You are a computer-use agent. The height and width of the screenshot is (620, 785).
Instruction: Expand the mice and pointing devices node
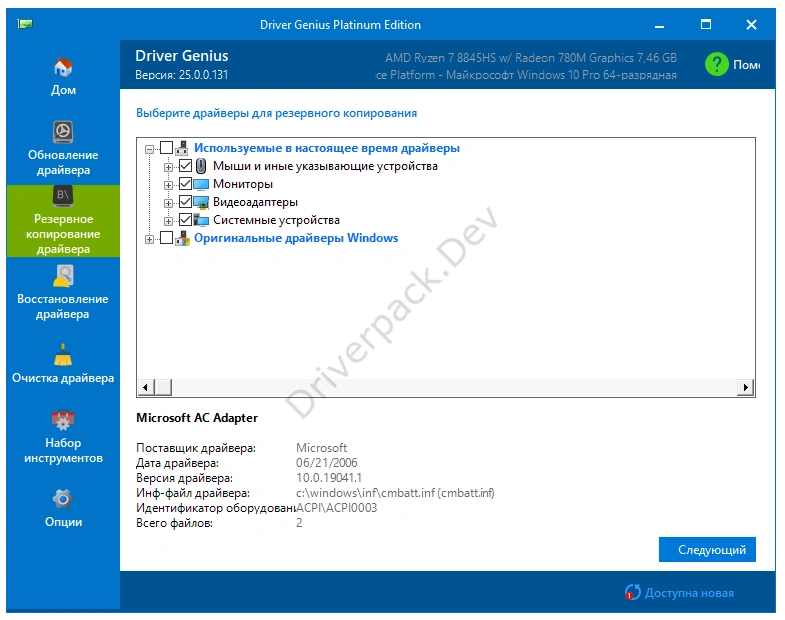(168, 167)
